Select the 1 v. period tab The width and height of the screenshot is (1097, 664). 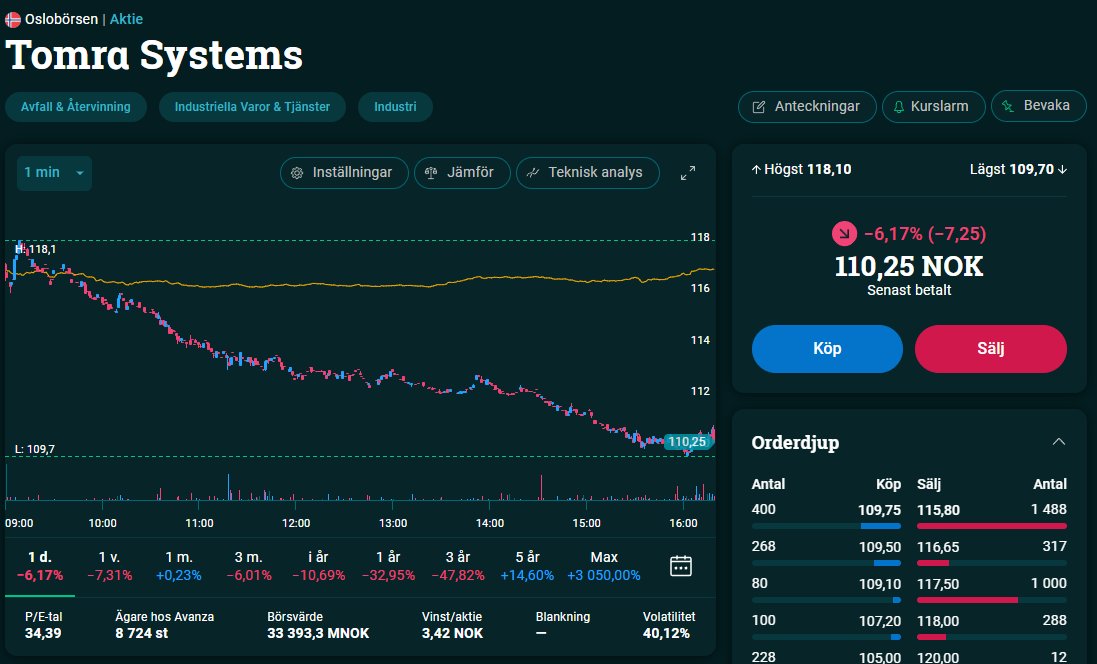point(109,566)
